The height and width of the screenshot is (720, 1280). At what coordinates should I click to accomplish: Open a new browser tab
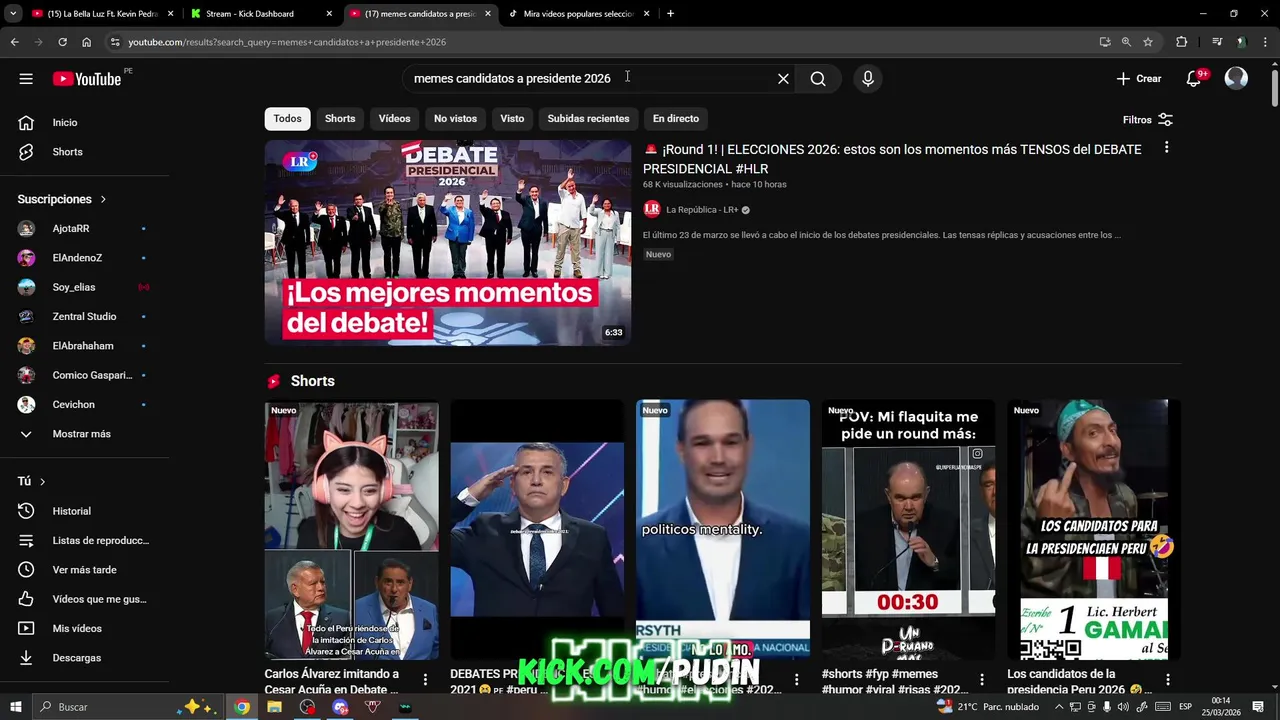click(x=670, y=14)
